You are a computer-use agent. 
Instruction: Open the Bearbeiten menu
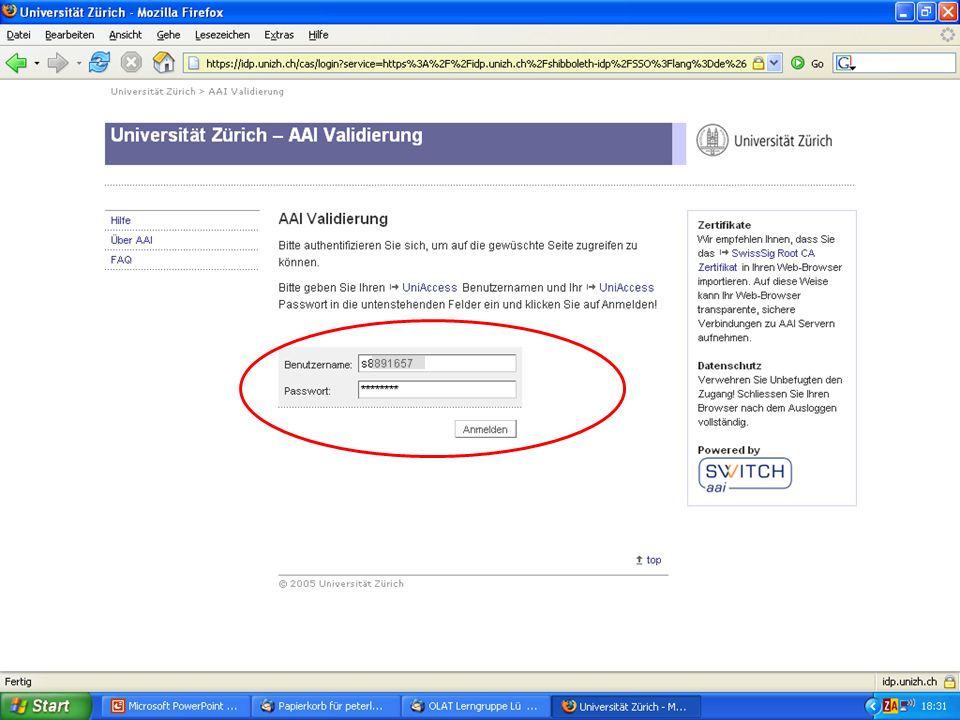(x=70, y=35)
